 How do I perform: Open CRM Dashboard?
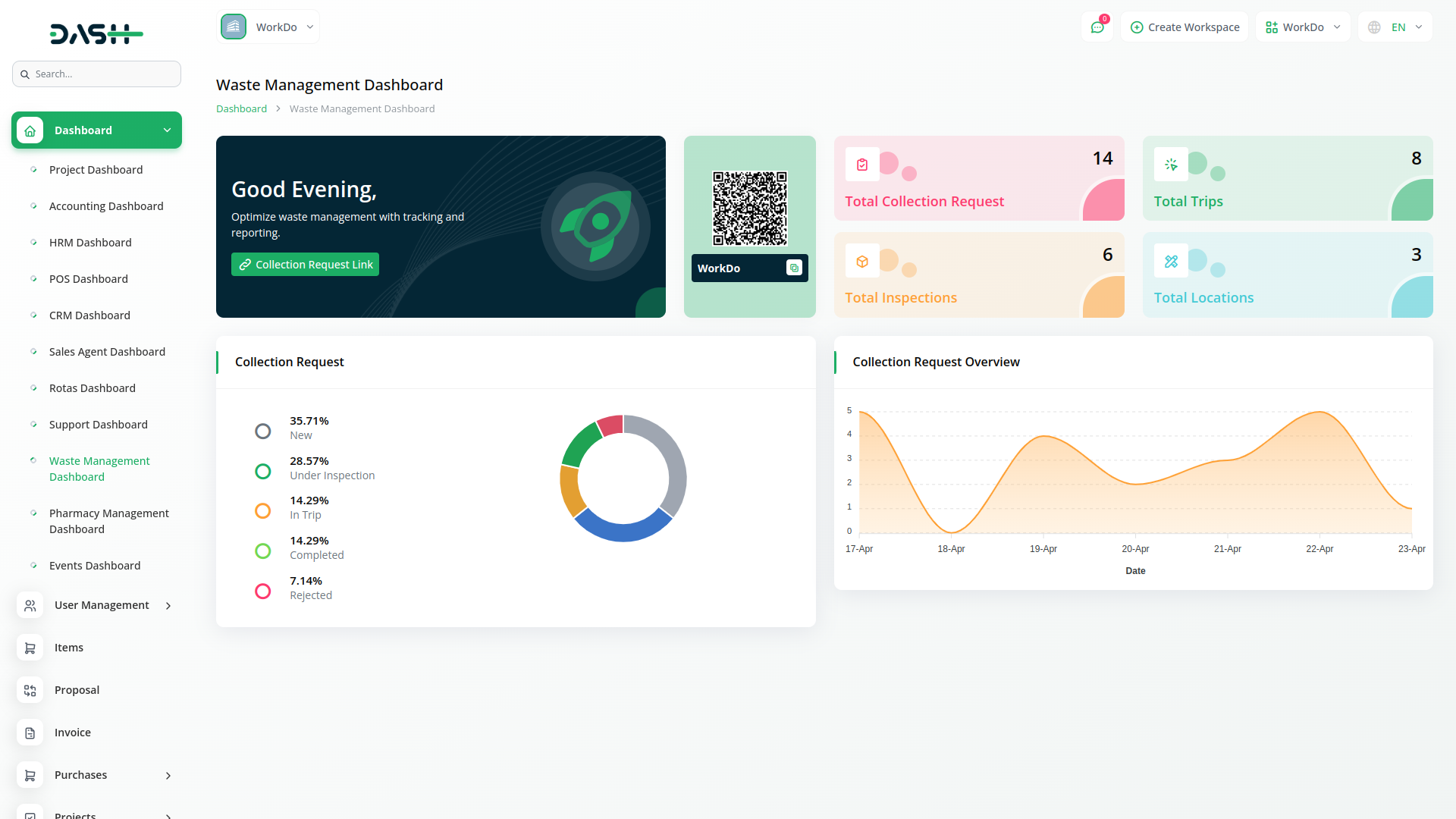pyautogui.click(x=89, y=315)
